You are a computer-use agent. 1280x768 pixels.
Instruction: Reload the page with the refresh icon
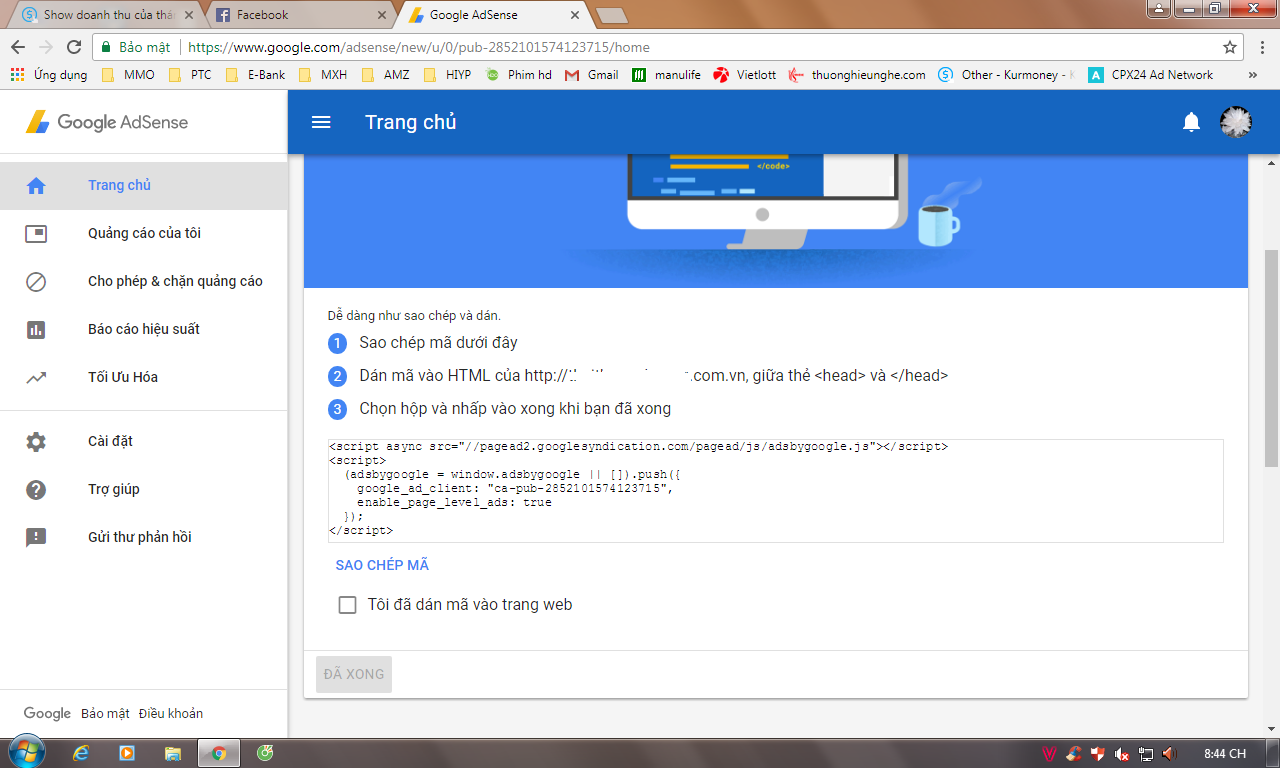[73, 47]
